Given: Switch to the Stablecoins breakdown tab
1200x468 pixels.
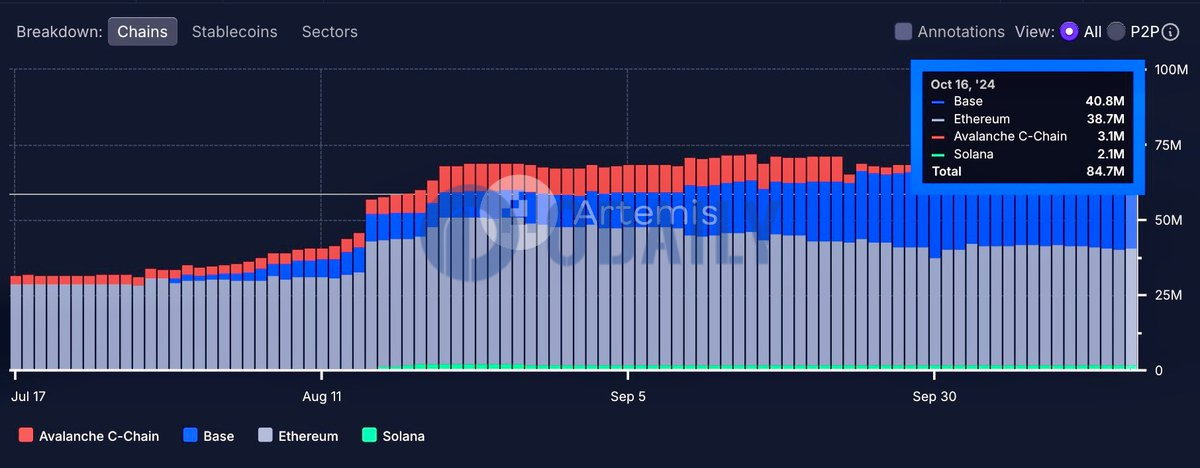Looking at the screenshot, I should [234, 31].
